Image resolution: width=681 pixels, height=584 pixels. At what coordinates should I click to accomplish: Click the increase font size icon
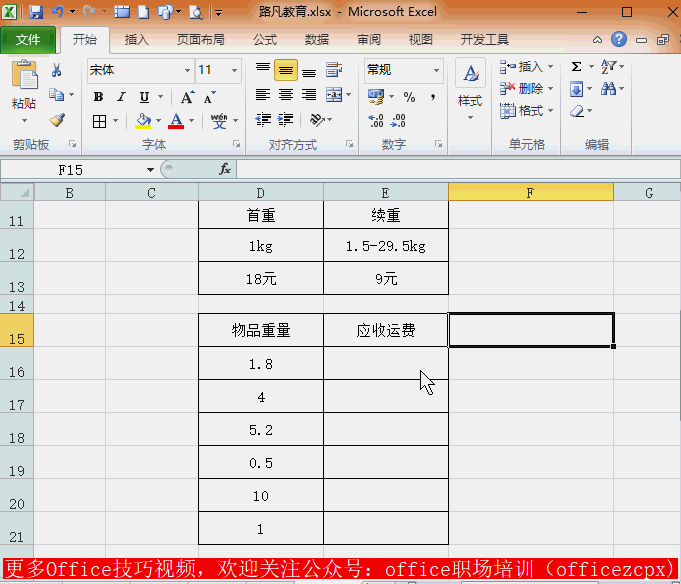tap(187, 97)
